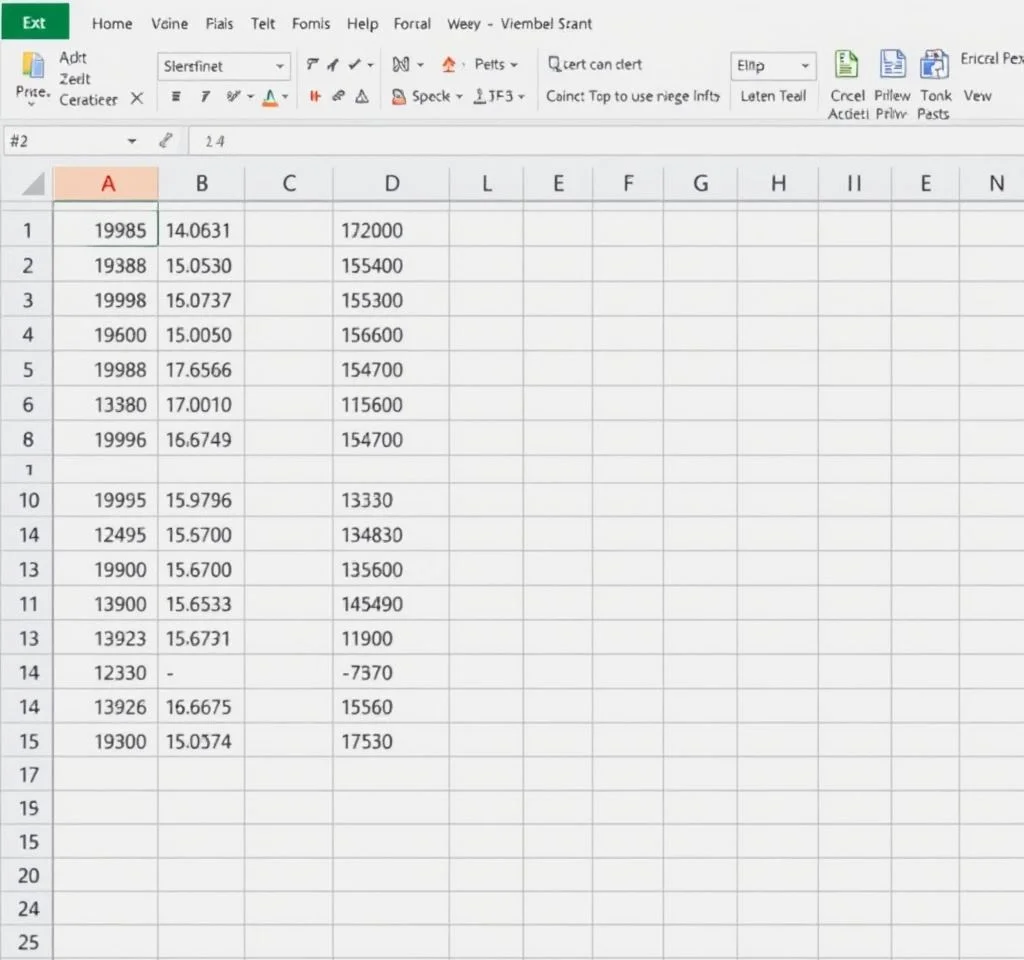Image resolution: width=1024 pixels, height=960 pixels.
Task: Select the cell containing 145490
Action: [x=391, y=603]
